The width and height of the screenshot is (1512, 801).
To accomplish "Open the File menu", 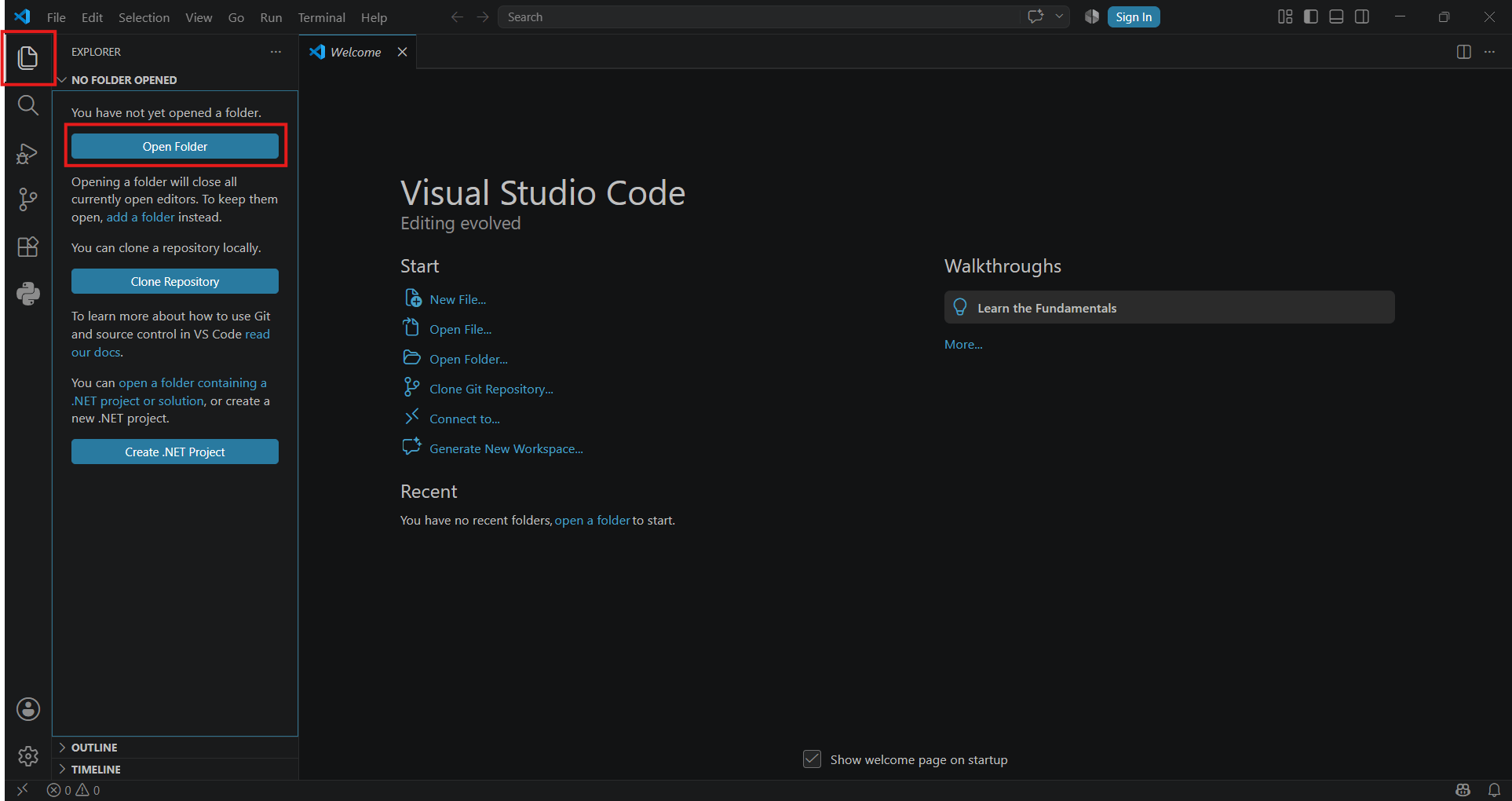I will [57, 17].
